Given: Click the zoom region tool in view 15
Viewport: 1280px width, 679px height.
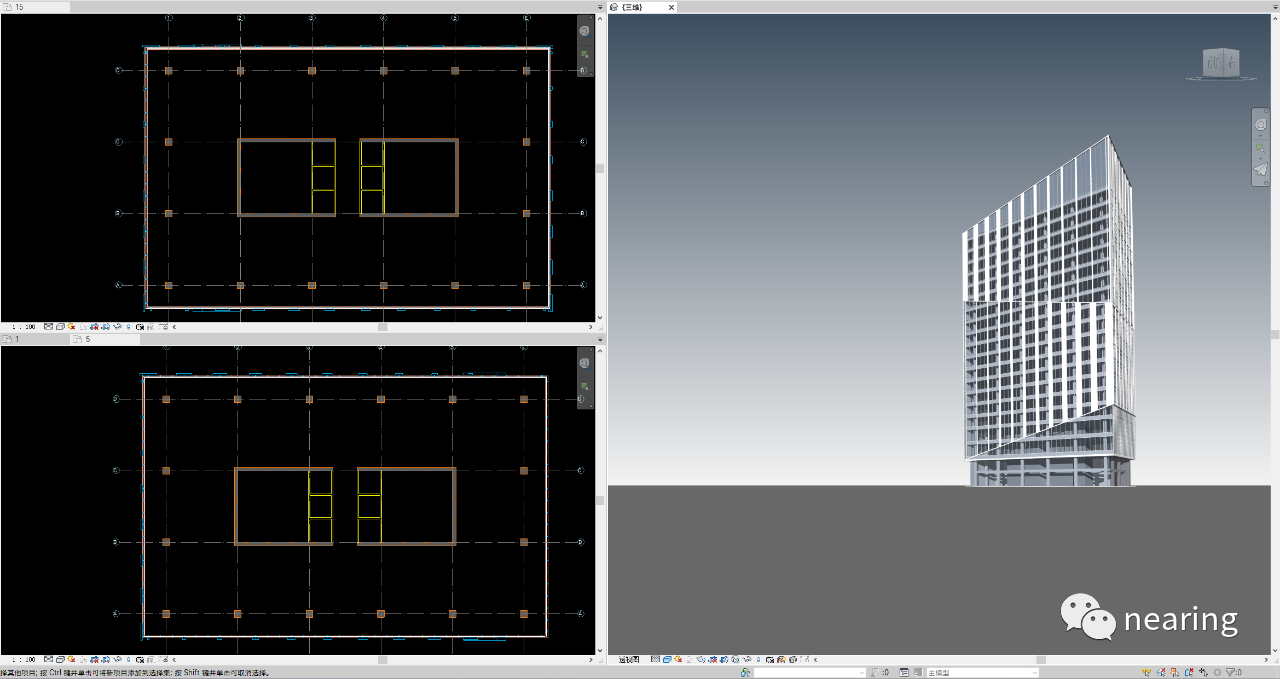Looking at the screenshot, I should coord(585,53).
